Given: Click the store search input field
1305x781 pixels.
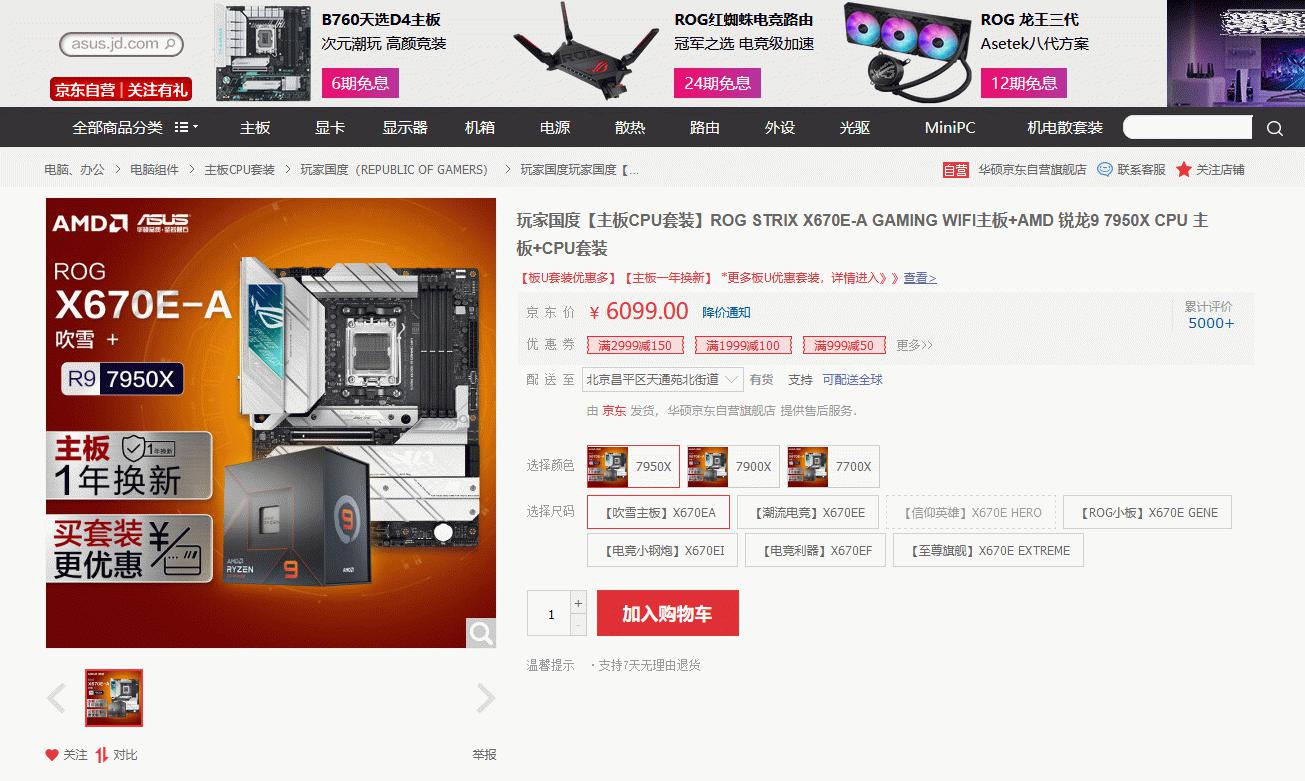Looking at the screenshot, I should pos(1188,128).
